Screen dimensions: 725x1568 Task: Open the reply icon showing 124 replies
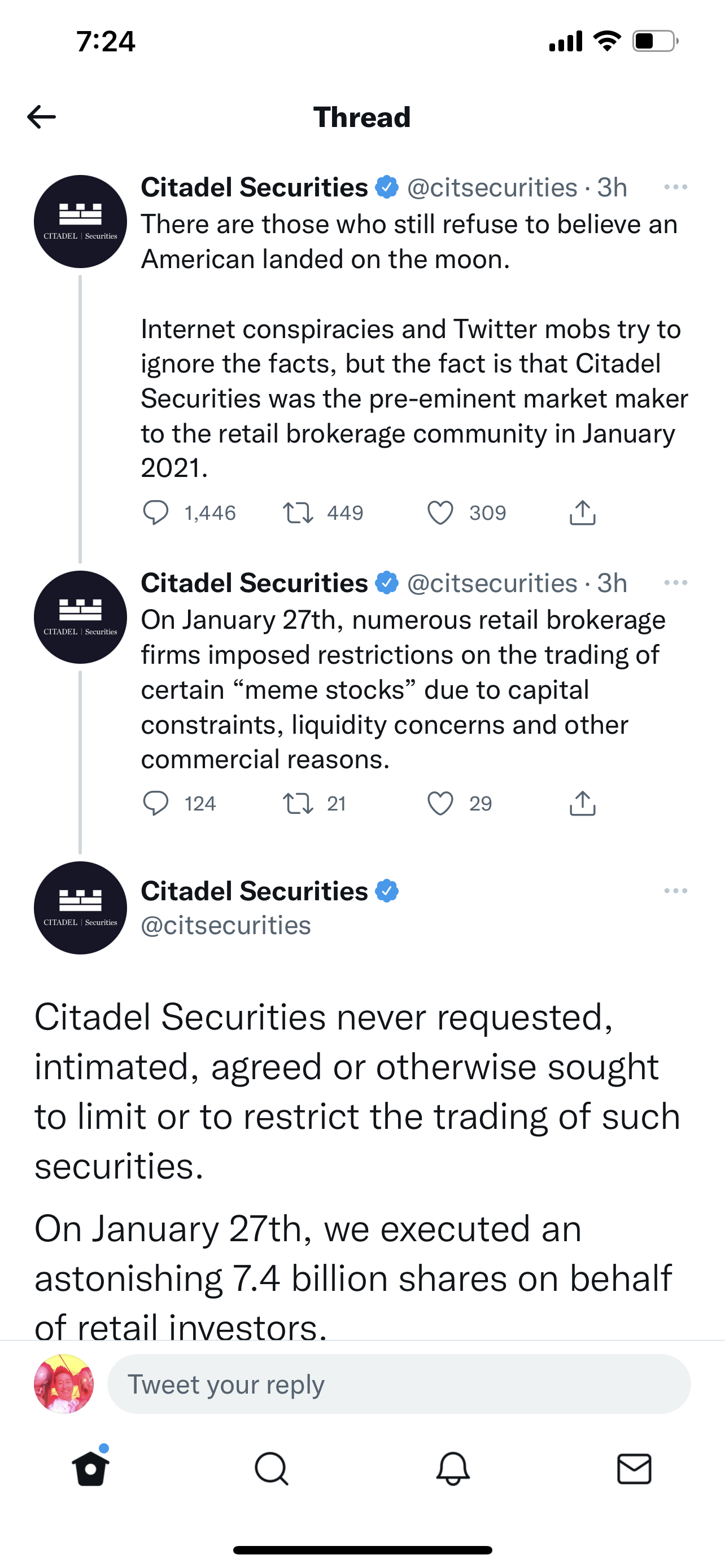coord(156,804)
